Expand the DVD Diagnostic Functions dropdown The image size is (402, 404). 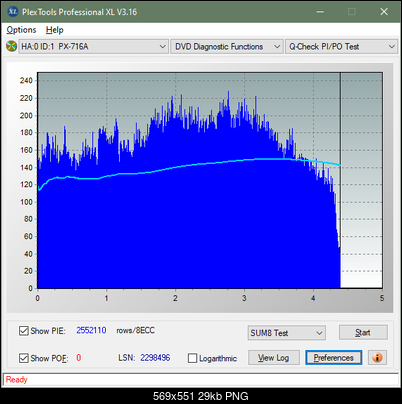pos(226,47)
